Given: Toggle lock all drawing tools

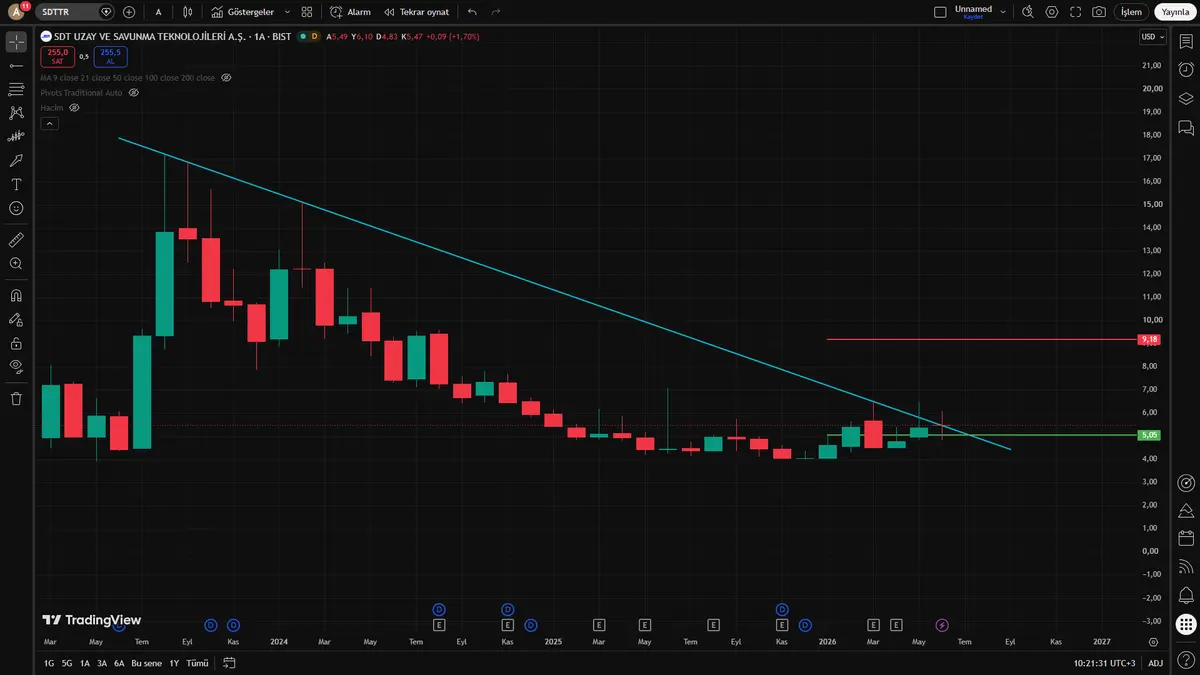Looking at the screenshot, I should (16, 343).
